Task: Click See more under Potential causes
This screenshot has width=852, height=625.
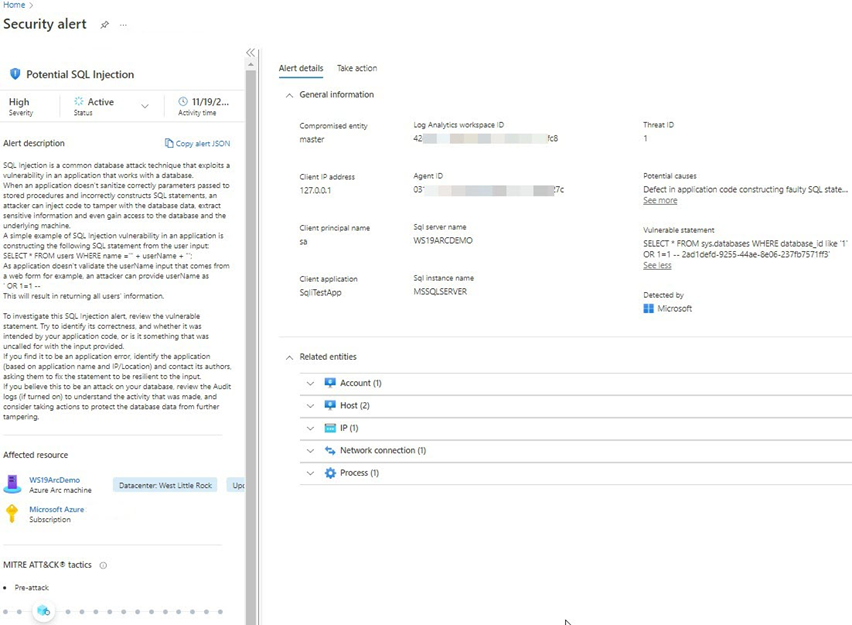Action: (659, 201)
